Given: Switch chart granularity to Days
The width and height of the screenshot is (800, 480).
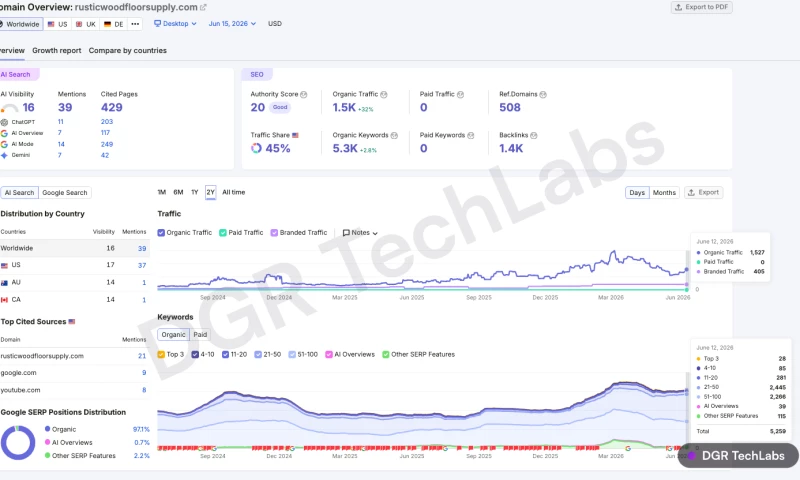Looking at the screenshot, I should coord(637,192).
